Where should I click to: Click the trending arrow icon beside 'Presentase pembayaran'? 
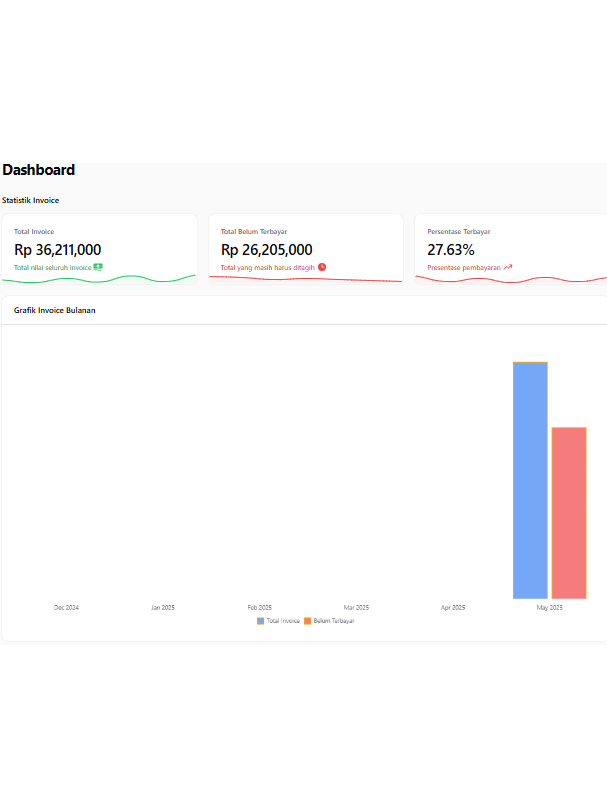[x=508, y=267]
